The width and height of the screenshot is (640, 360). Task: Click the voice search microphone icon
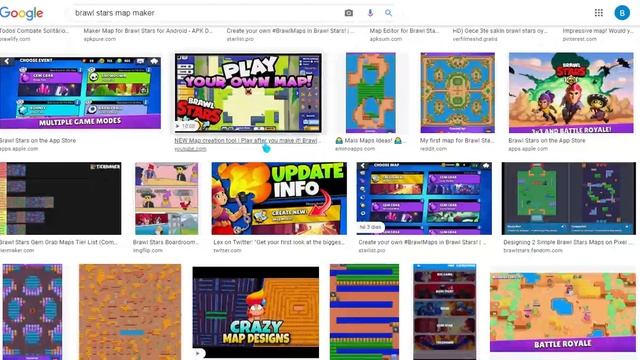[370, 13]
